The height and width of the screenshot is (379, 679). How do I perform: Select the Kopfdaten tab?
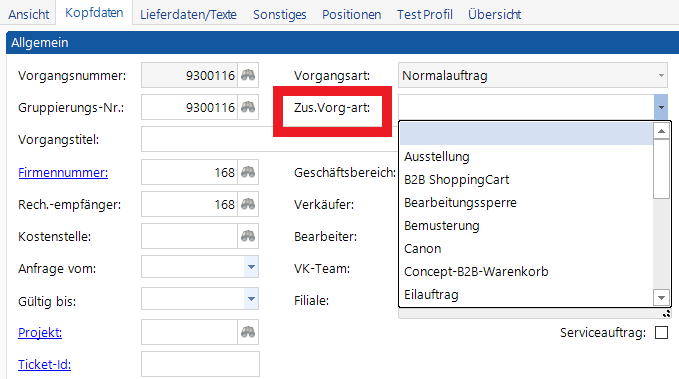coord(94,13)
